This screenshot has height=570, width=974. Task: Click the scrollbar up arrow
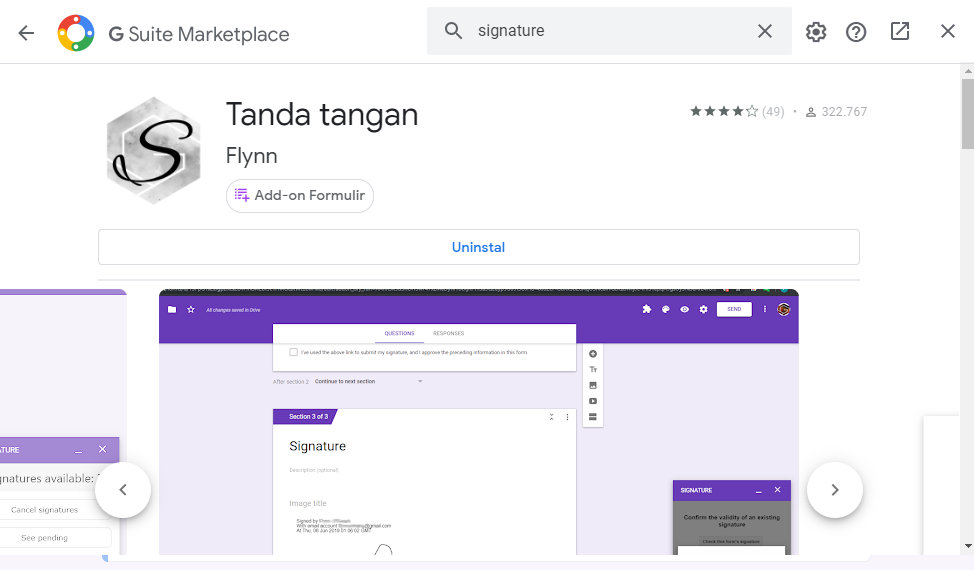click(x=968, y=71)
